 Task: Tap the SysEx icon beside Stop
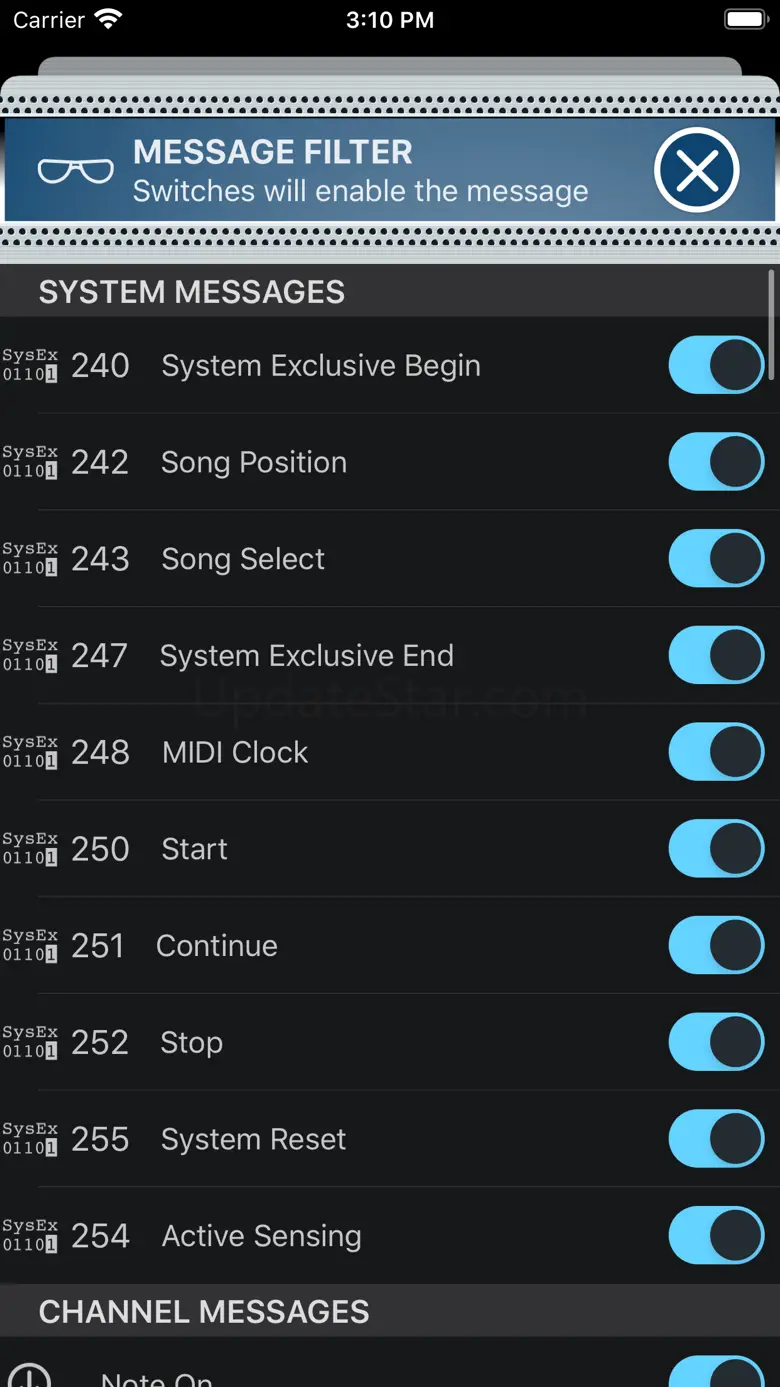pos(30,1042)
